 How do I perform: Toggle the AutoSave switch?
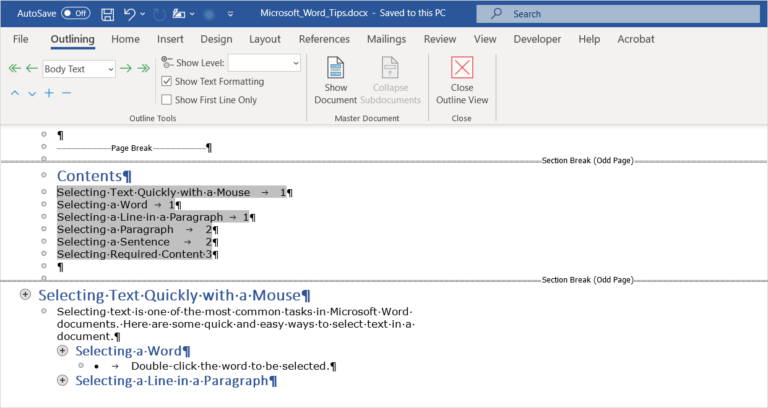[74, 14]
